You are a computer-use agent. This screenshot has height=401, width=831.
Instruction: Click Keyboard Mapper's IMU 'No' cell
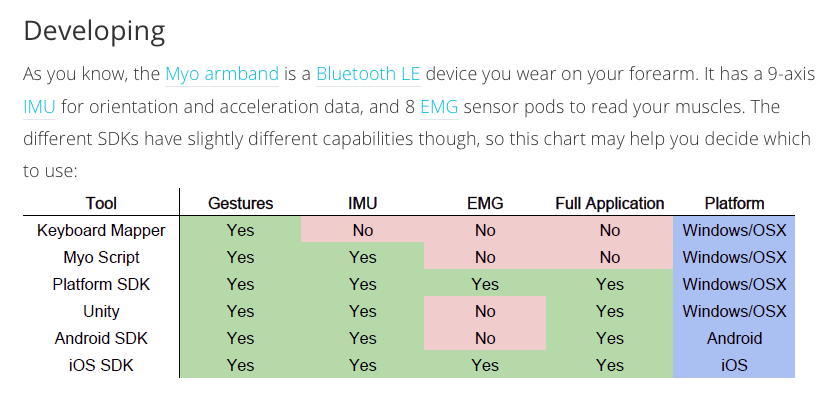pyautogui.click(x=362, y=230)
